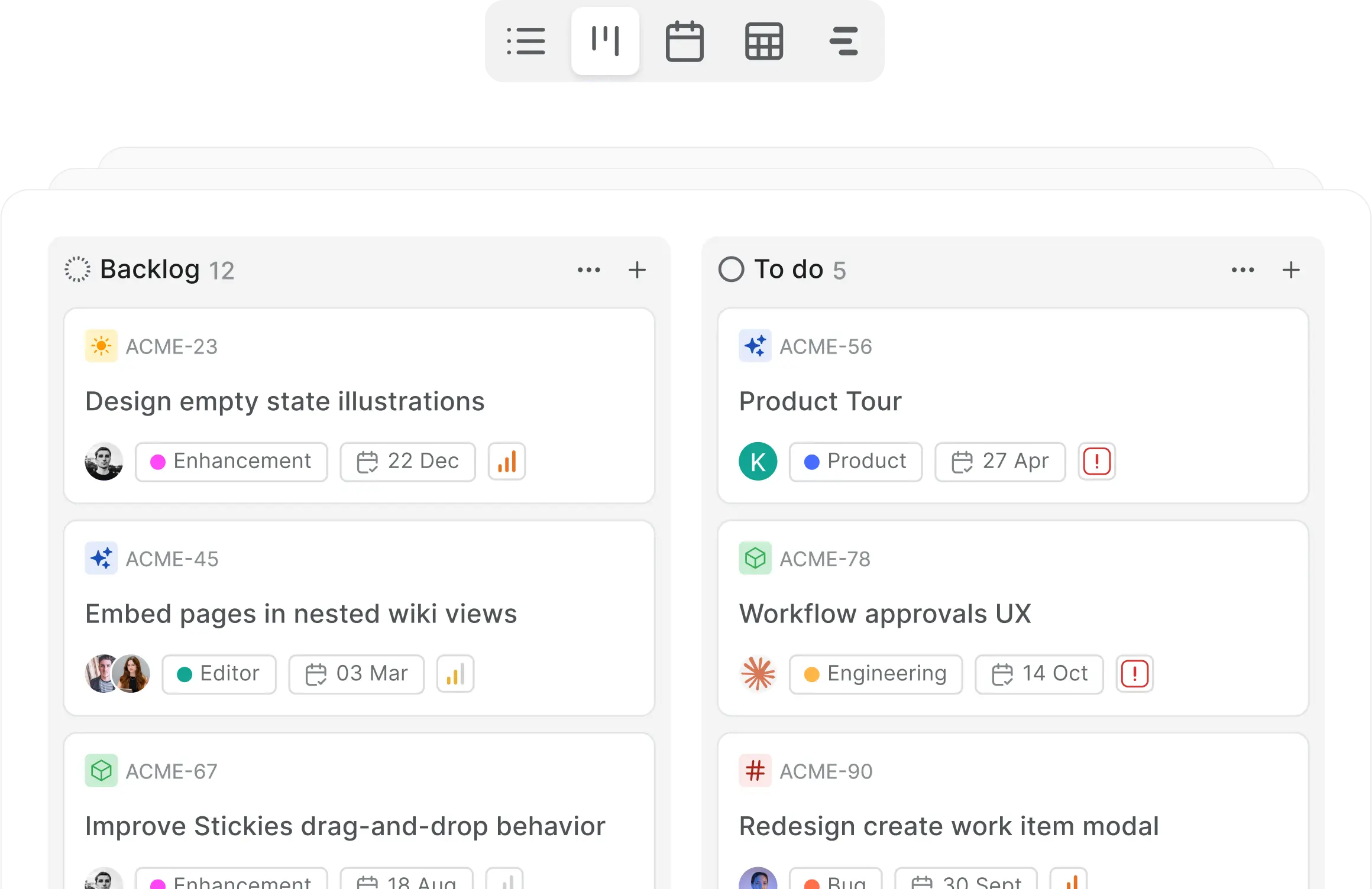The height and width of the screenshot is (889, 1372).
Task: Click urgent priority icon on ACME-78
Action: click(x=1134, y=674)
